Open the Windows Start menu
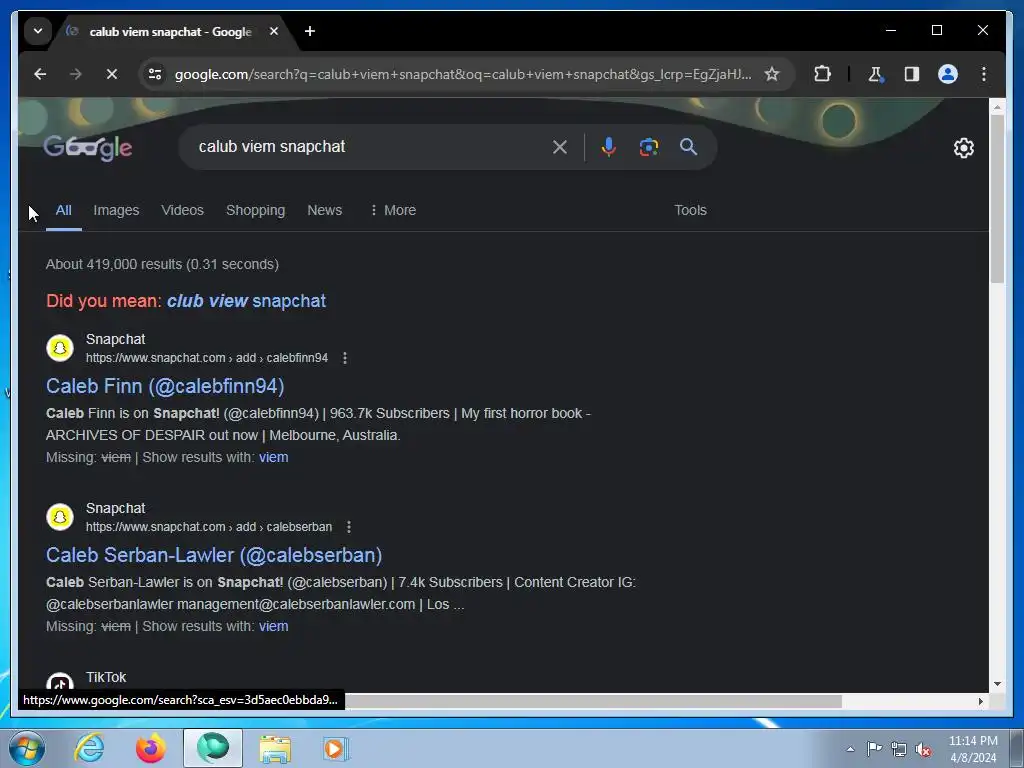1024x768 pixels. (x=27, y=748)
